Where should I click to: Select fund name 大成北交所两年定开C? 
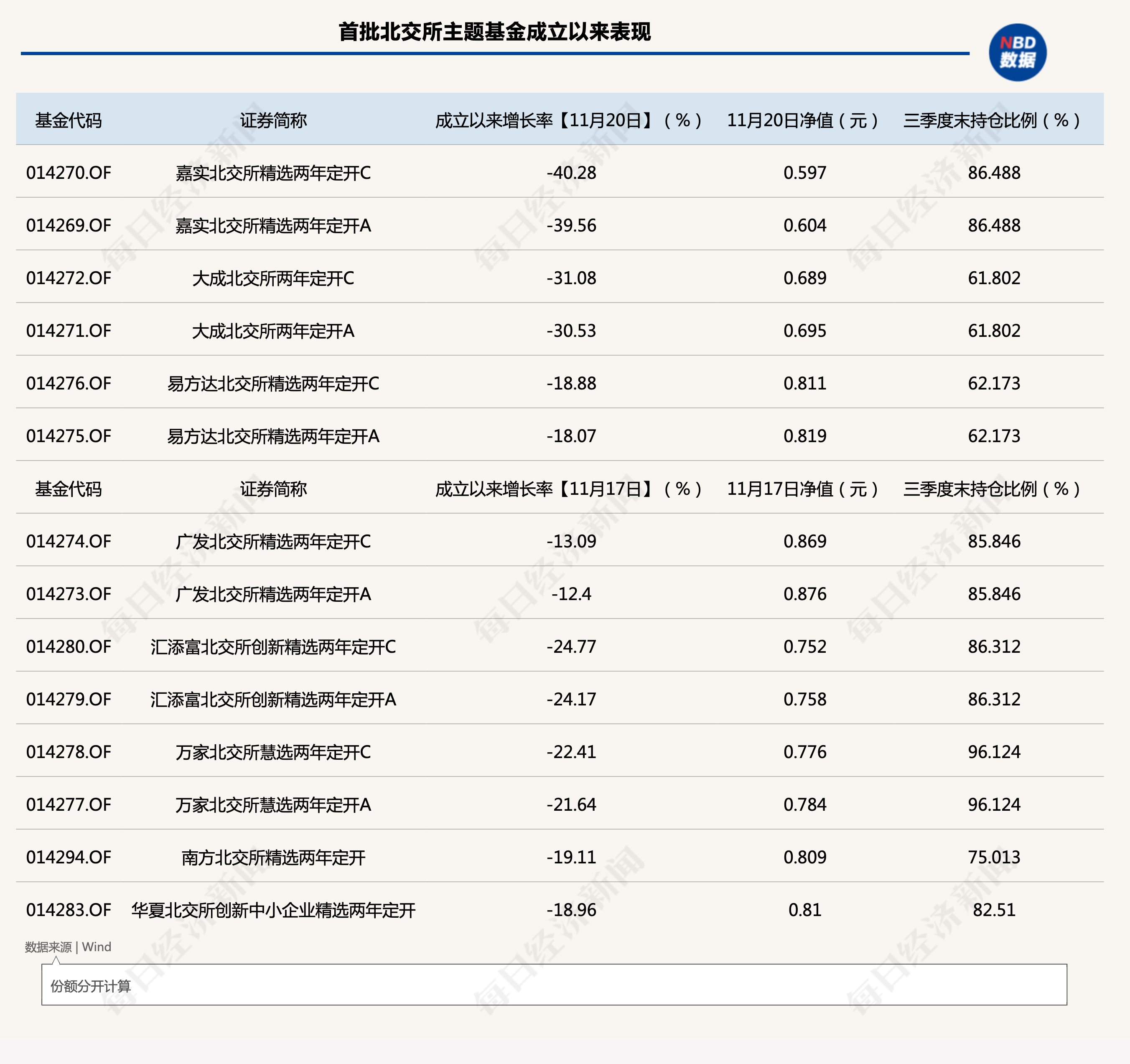pos(273,278)
